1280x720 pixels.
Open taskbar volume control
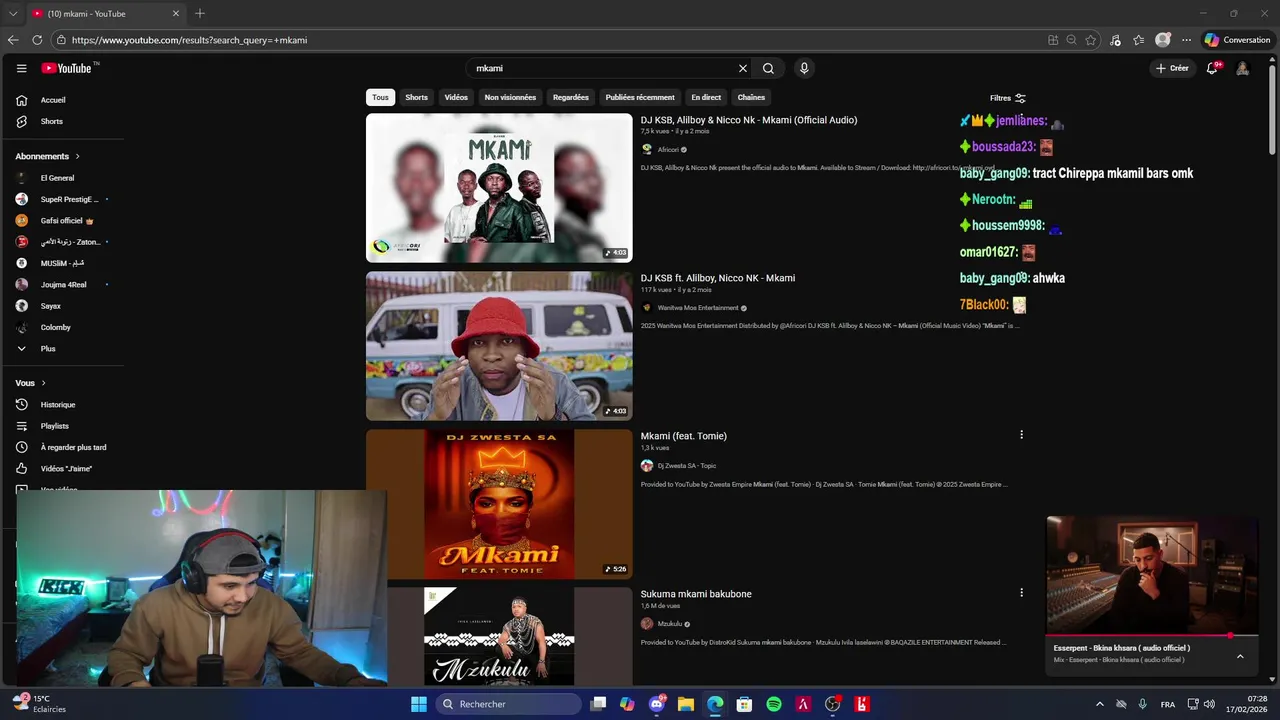tap(1209, 704)
